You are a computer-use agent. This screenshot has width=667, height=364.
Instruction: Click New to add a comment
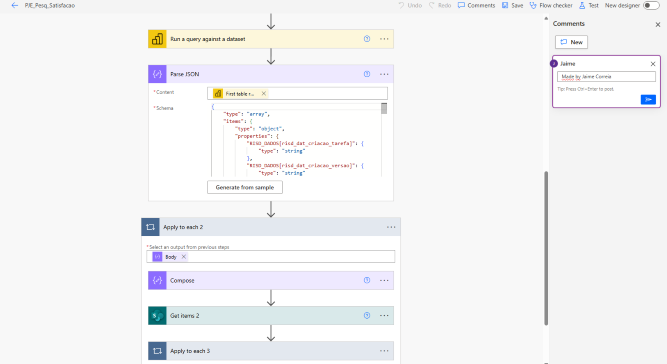[571, 42]
